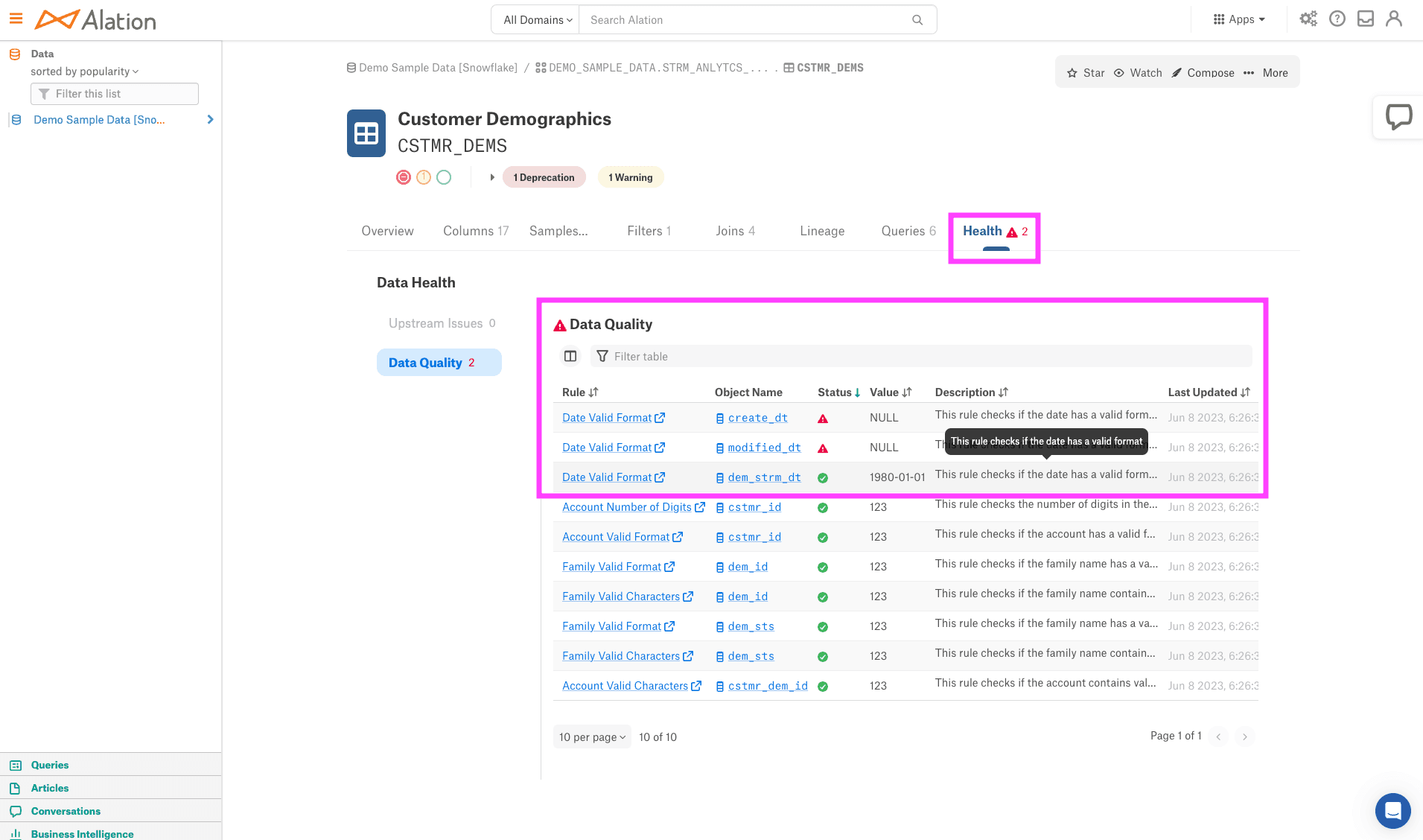
Task: Change the sorted by popularity option
Action: (85, 71)
